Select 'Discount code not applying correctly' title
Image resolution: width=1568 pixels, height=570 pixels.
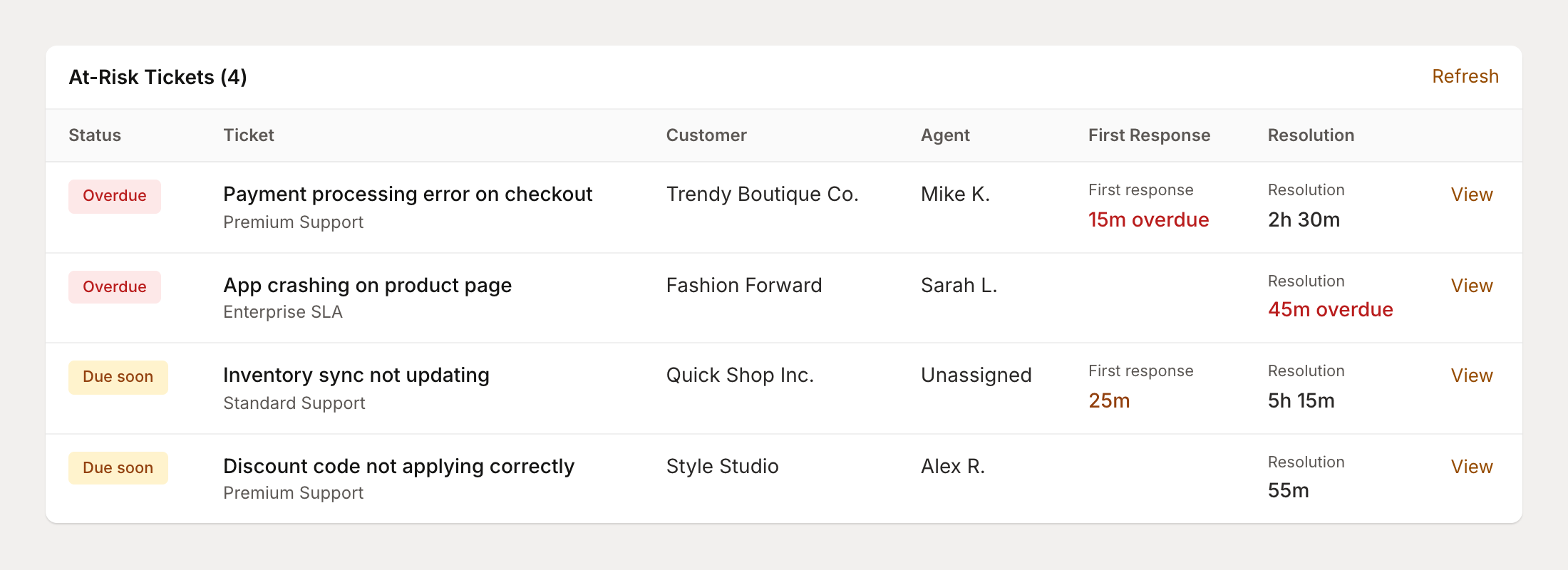398,467
